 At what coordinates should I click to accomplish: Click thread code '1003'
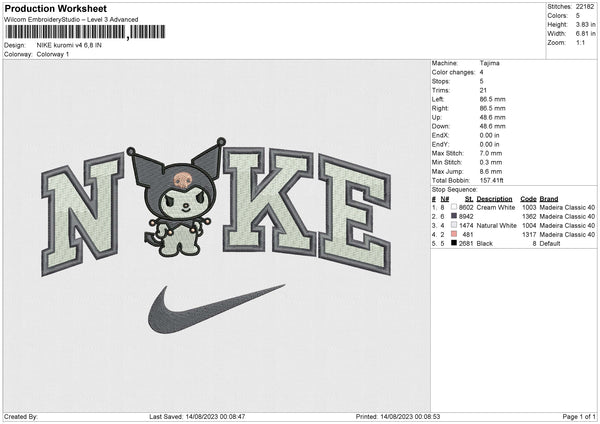click(529, 207)
